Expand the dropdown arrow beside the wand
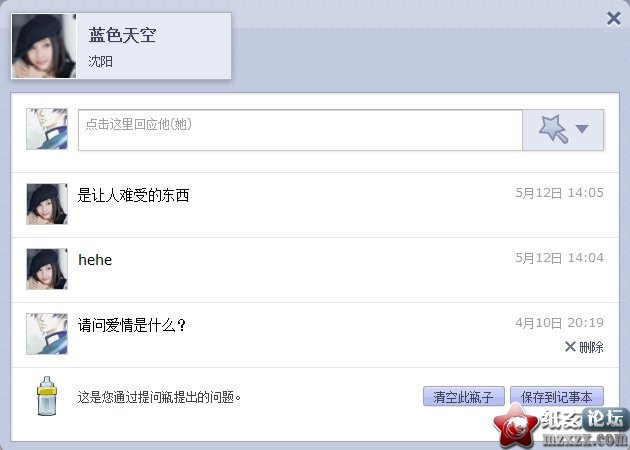 point(582,129)
